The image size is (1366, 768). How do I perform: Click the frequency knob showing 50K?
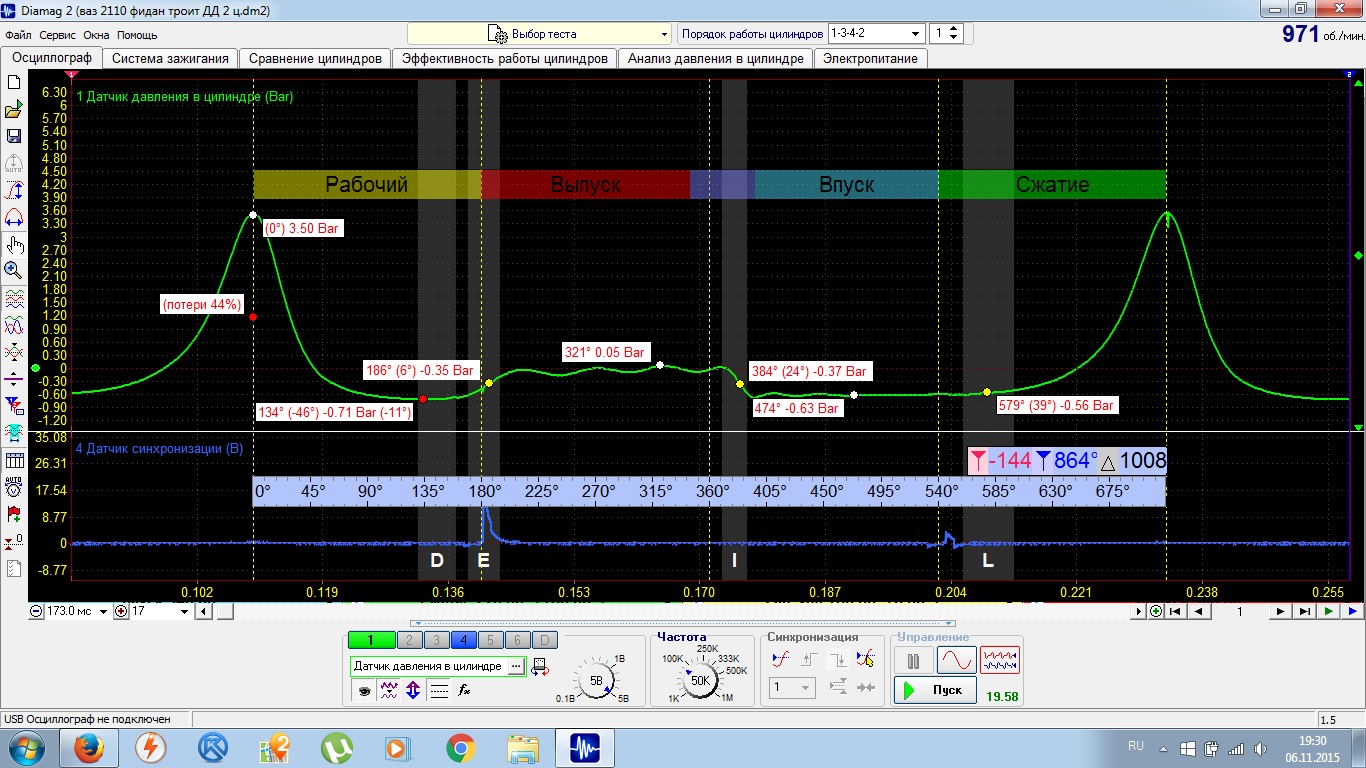(x=700, y=680)
